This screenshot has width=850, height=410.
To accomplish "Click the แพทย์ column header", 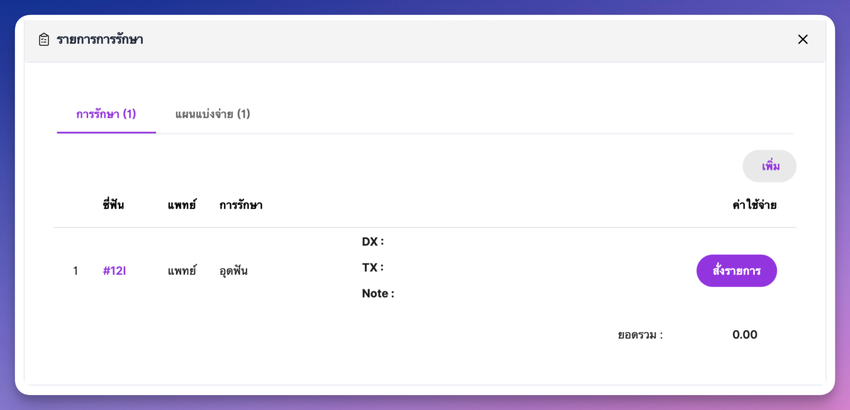I will 182,205.
